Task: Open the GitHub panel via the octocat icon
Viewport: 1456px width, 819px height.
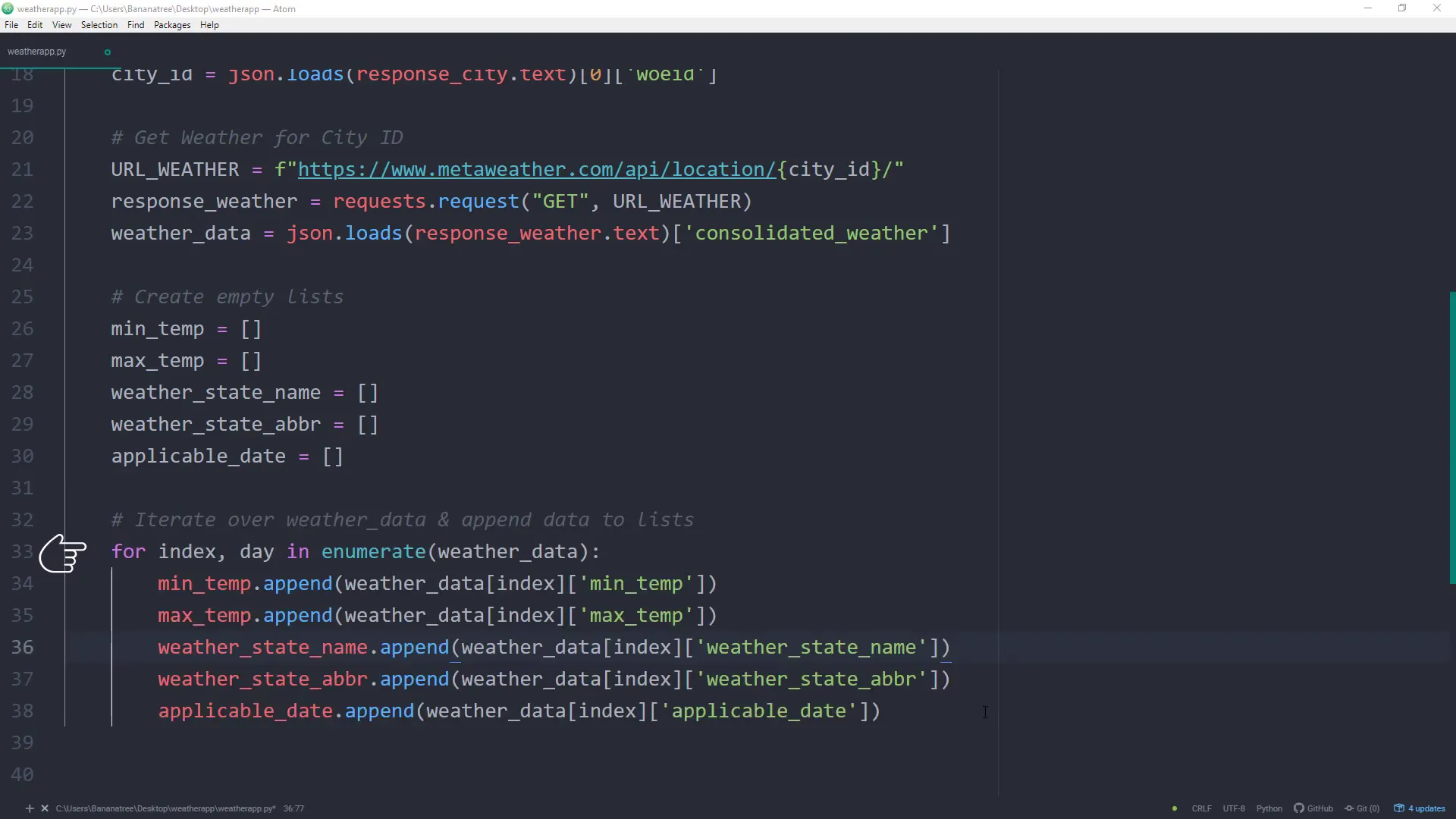Action: (x=1300, y=808)
